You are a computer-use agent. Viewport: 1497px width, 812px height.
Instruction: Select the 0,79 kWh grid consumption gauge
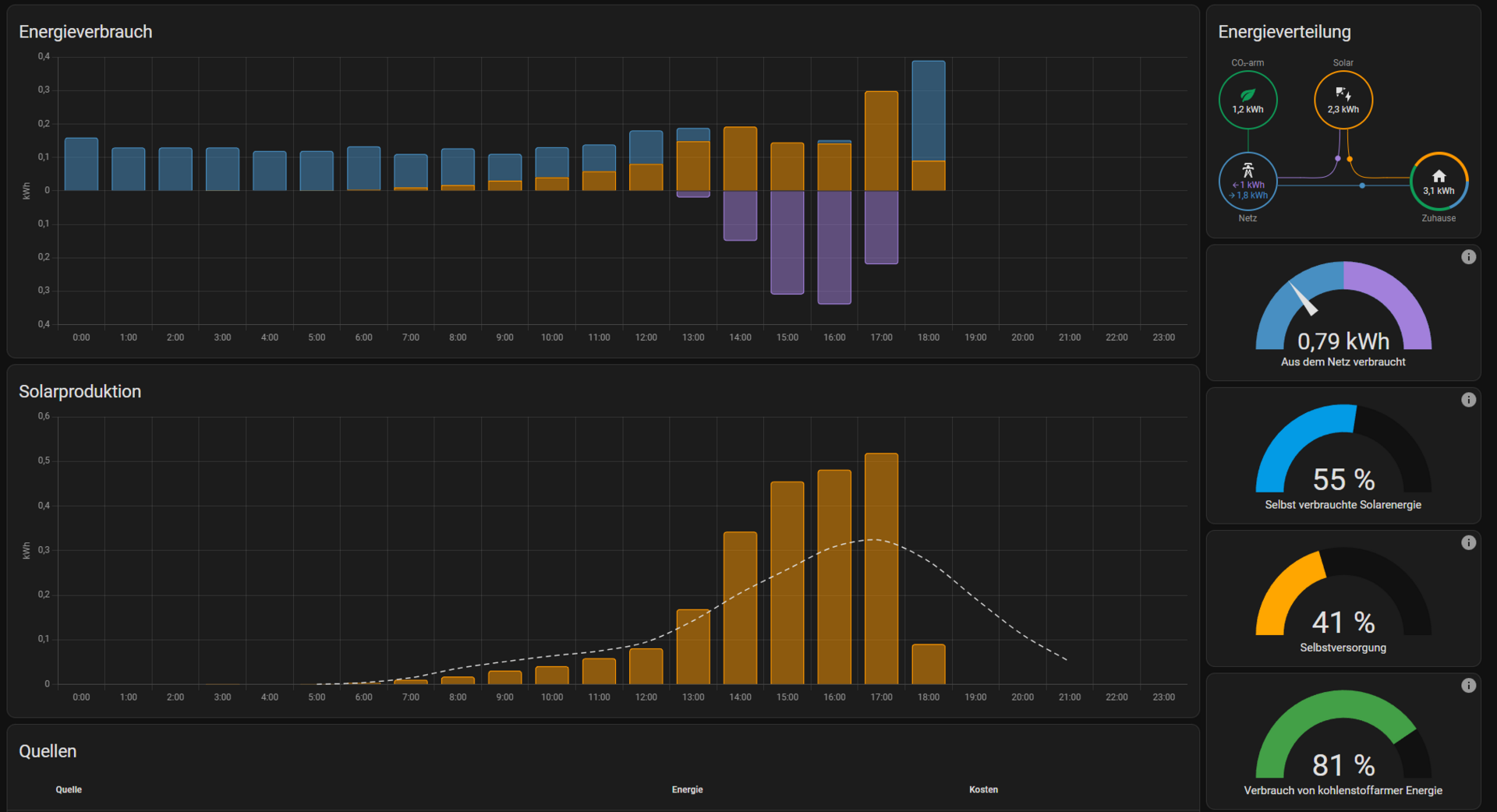[x=1343, y=305]
